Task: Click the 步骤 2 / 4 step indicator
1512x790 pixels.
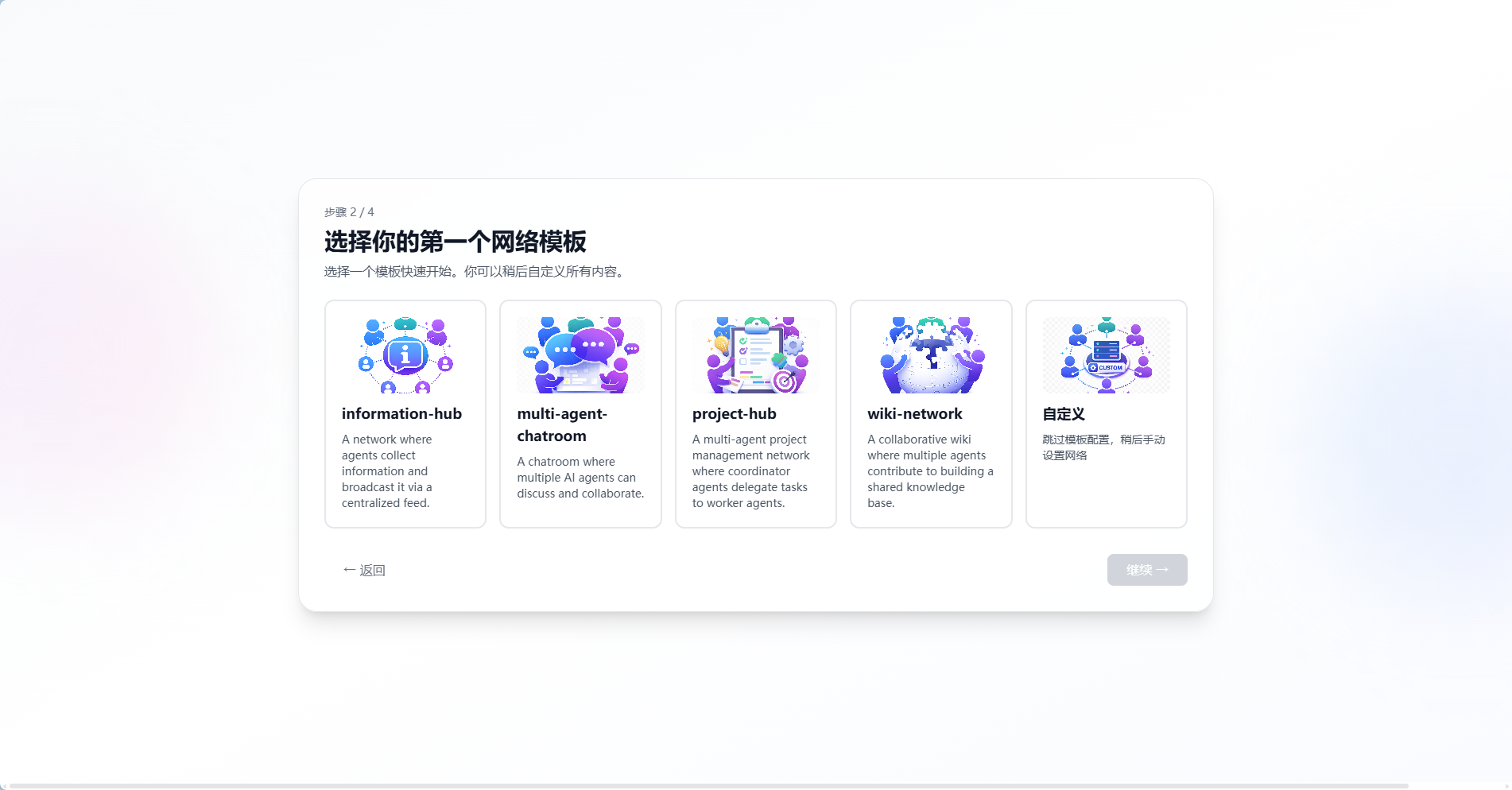Action: click(x=349, y=212)
